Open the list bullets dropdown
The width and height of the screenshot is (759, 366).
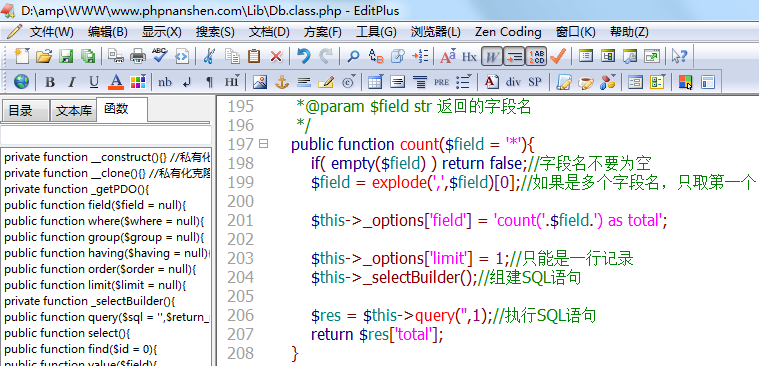[464, 82]
